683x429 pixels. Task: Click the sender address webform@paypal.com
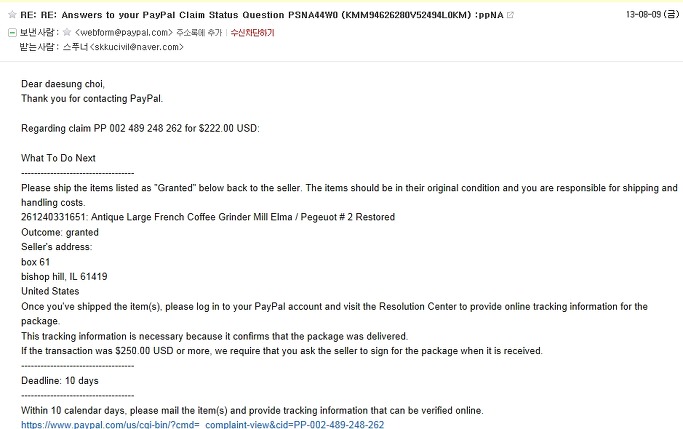pyautogui.click(x=124, y=32)
